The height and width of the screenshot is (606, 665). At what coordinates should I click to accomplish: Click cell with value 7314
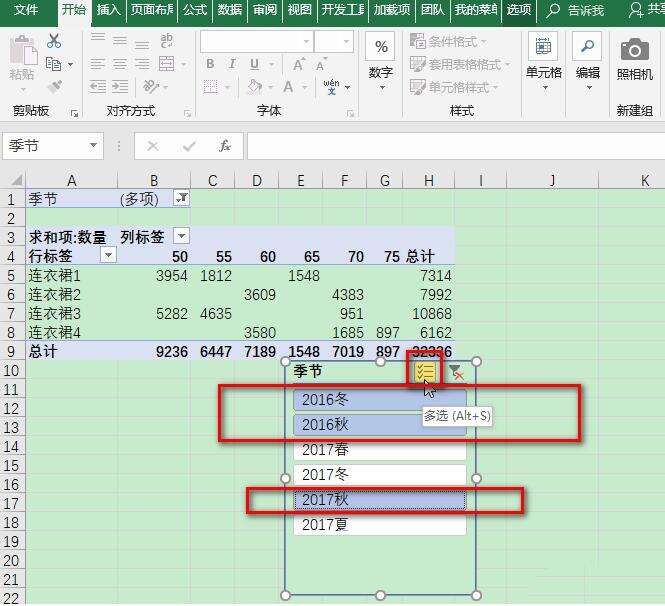(428, 276)
